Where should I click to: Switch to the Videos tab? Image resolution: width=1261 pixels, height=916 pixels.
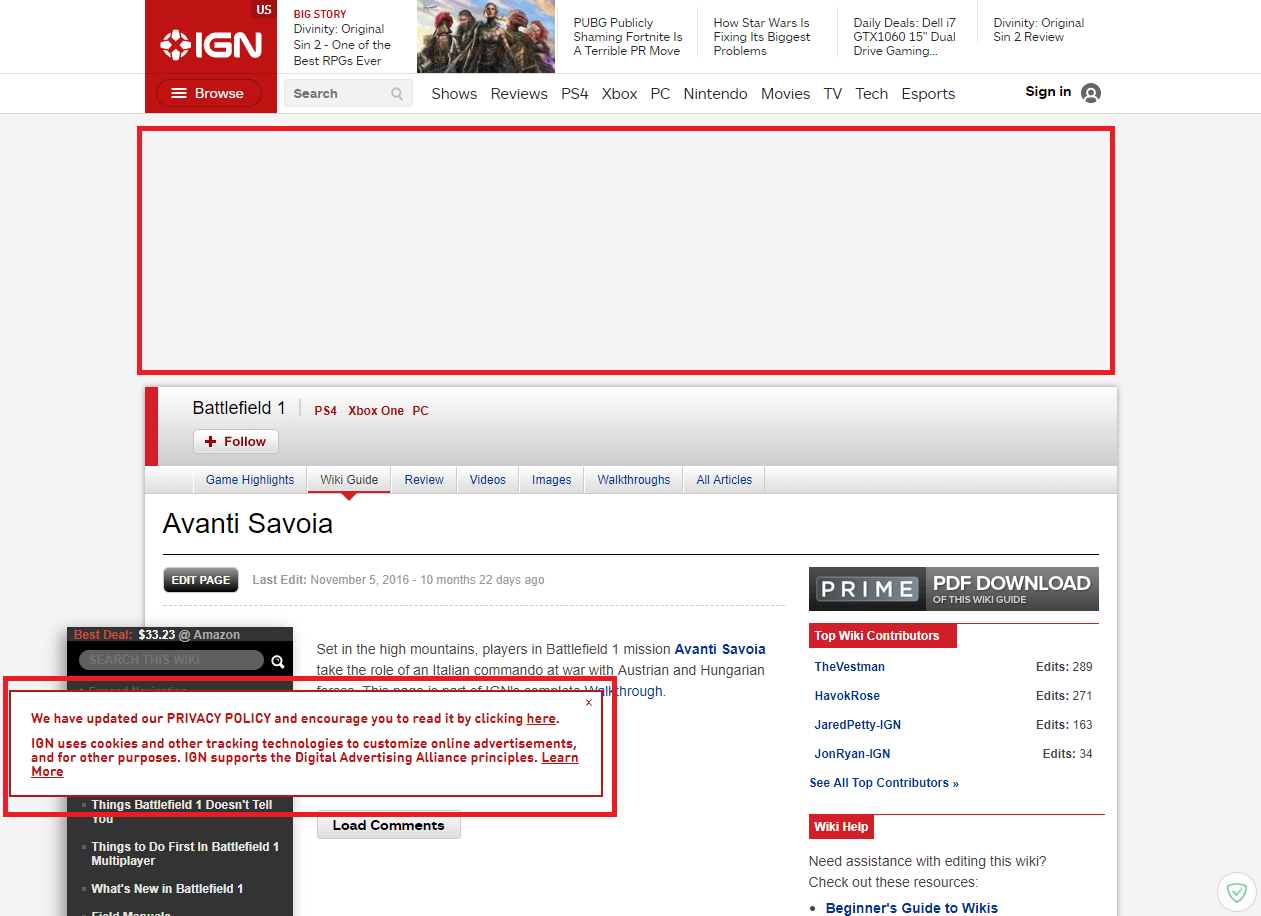(488, 480)
